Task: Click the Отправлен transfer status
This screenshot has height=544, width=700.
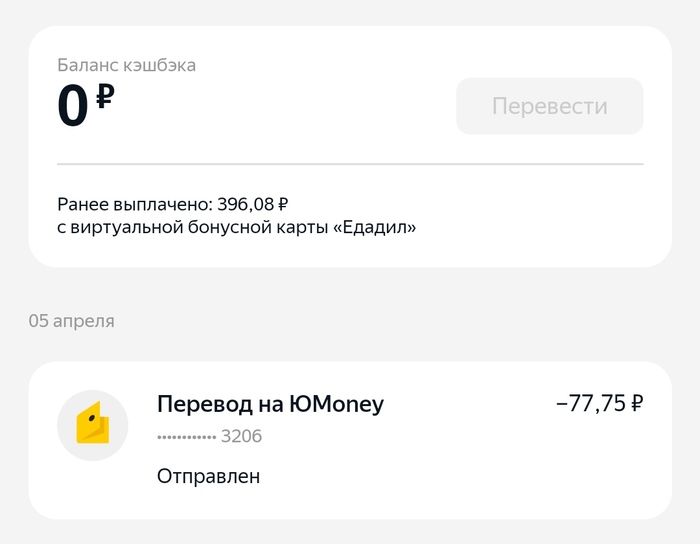Action: coord(208,476)
